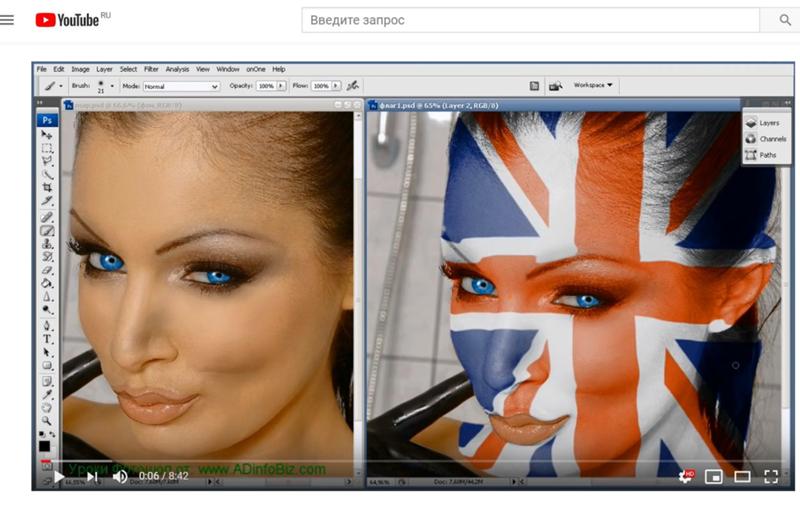This screenshot has height=506, width=800.
Task: Click the YouTube search input field
Action: click(x=530, y=20)
